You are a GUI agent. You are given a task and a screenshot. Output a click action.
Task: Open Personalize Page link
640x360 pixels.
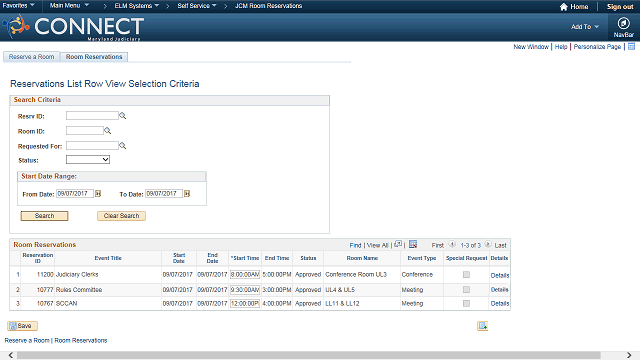tap(597, 47)
